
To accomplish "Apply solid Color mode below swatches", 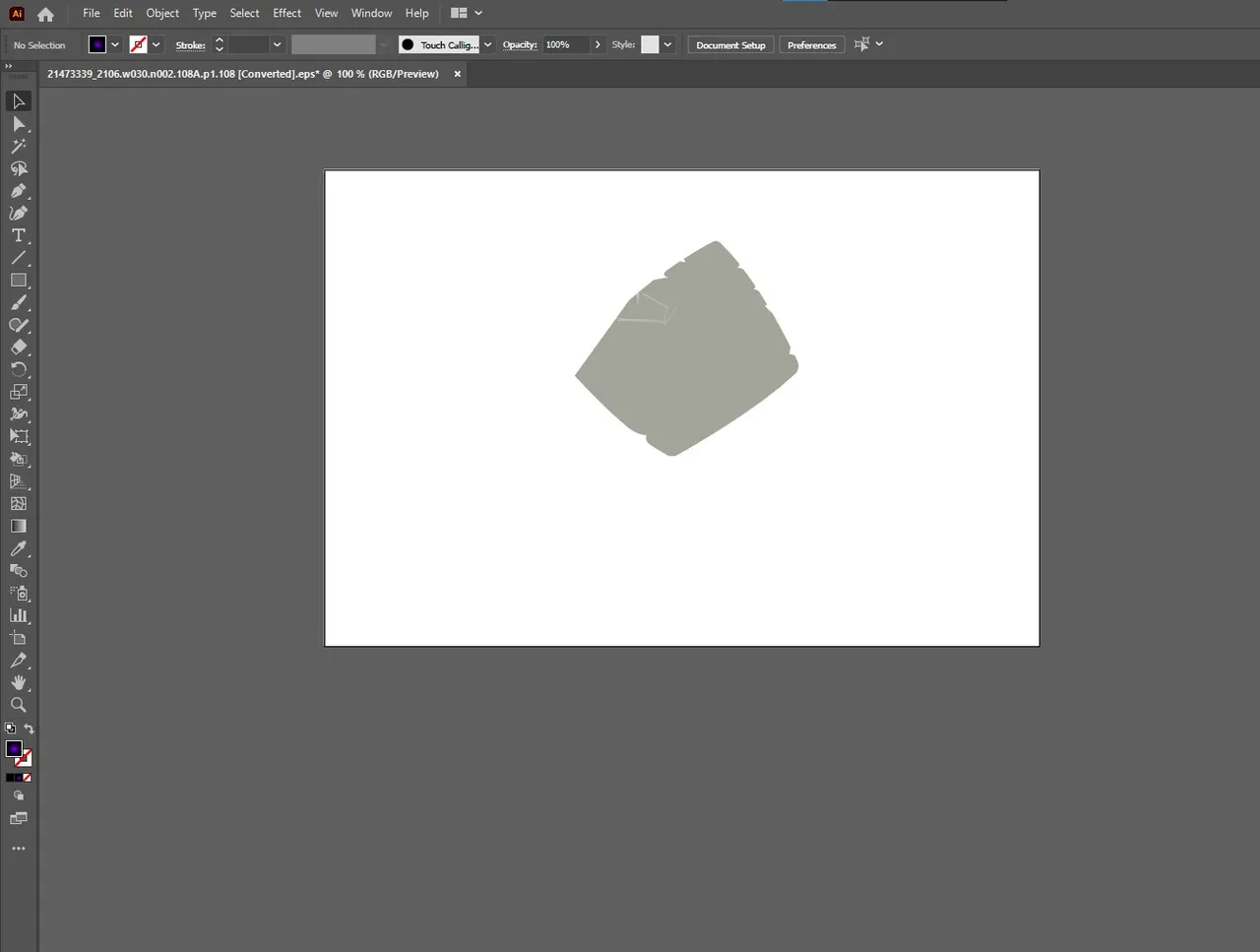I will tap(10, 777).
